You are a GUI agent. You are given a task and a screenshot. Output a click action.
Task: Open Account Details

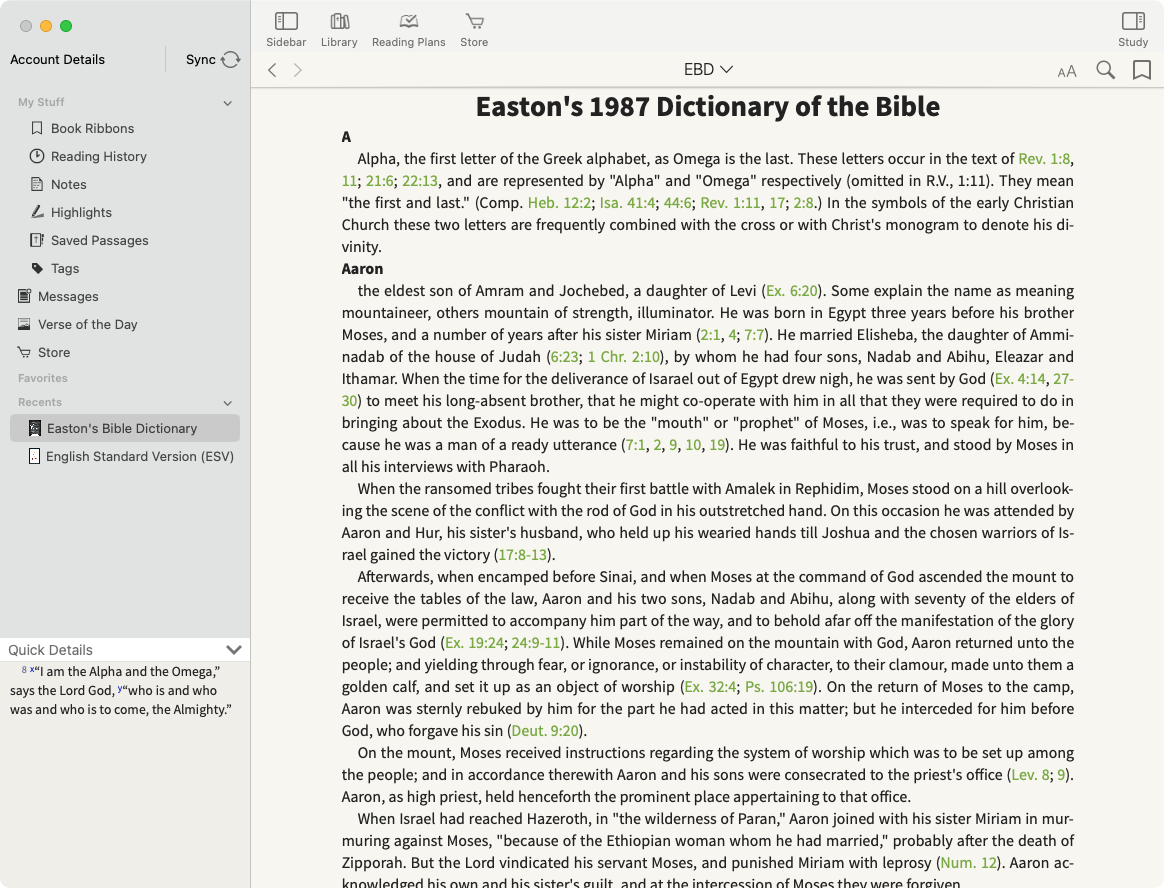(x=57, y=59)
